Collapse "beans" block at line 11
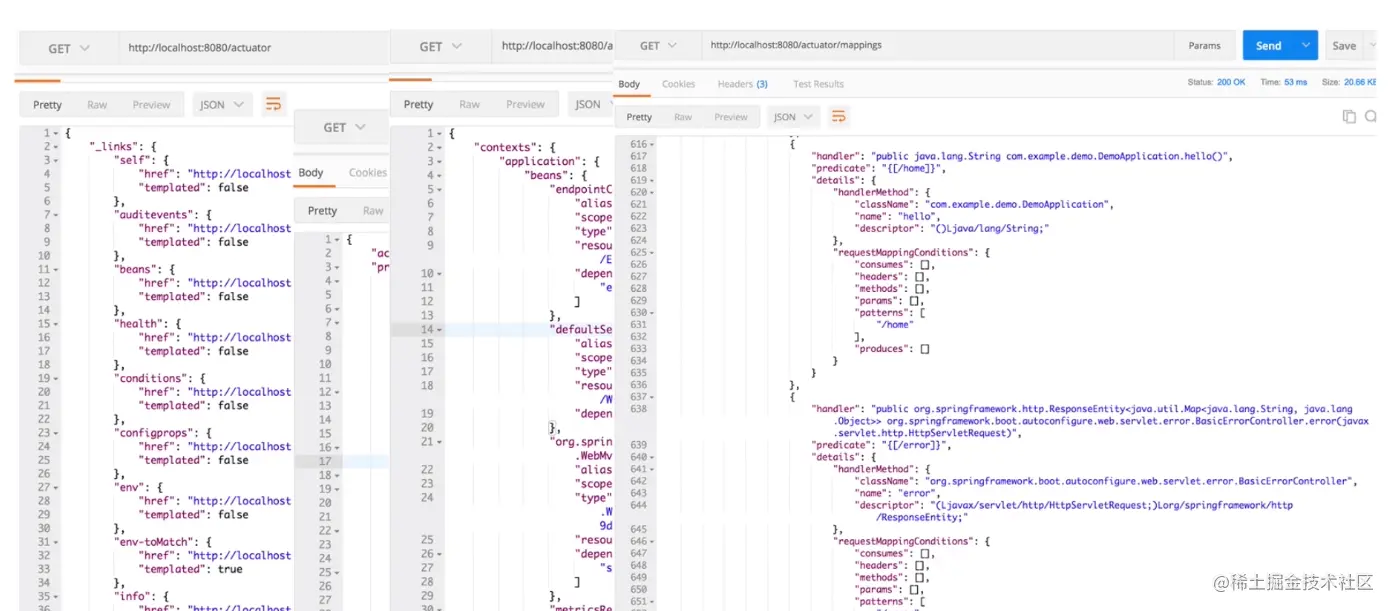 pyautogui.click(x=58, y=269)
